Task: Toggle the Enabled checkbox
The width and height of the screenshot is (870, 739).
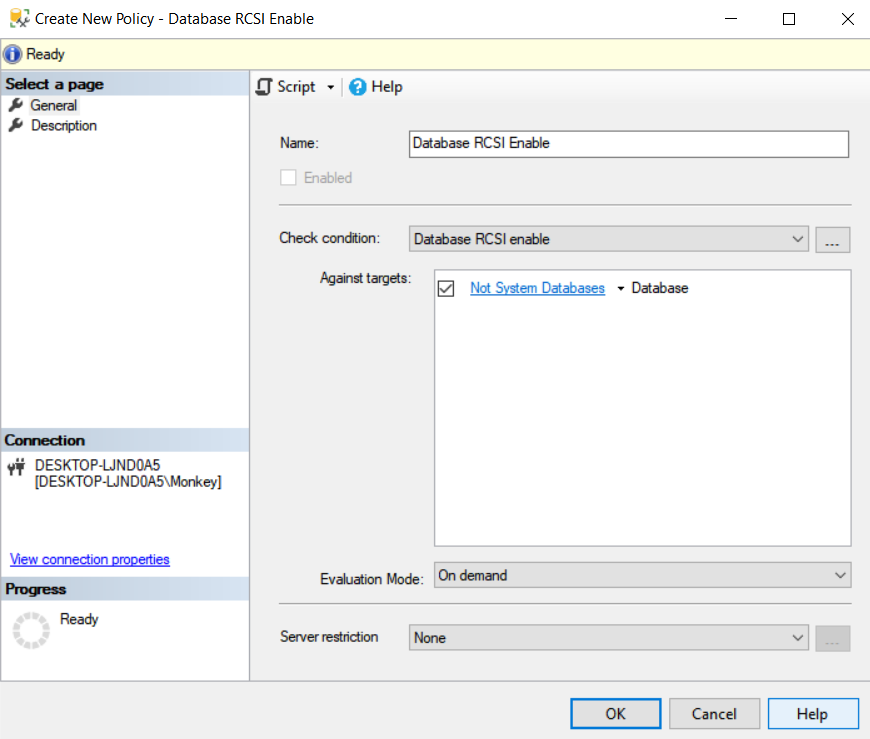Action: (288, 178)
